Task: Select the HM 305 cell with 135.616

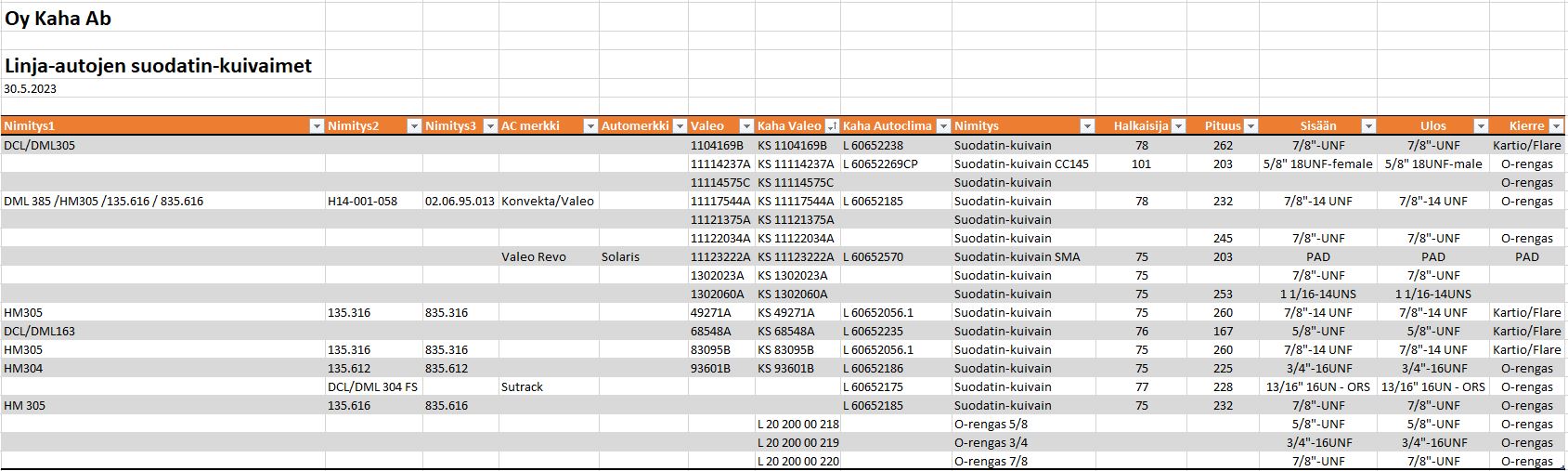Action: tap(162, 406)
